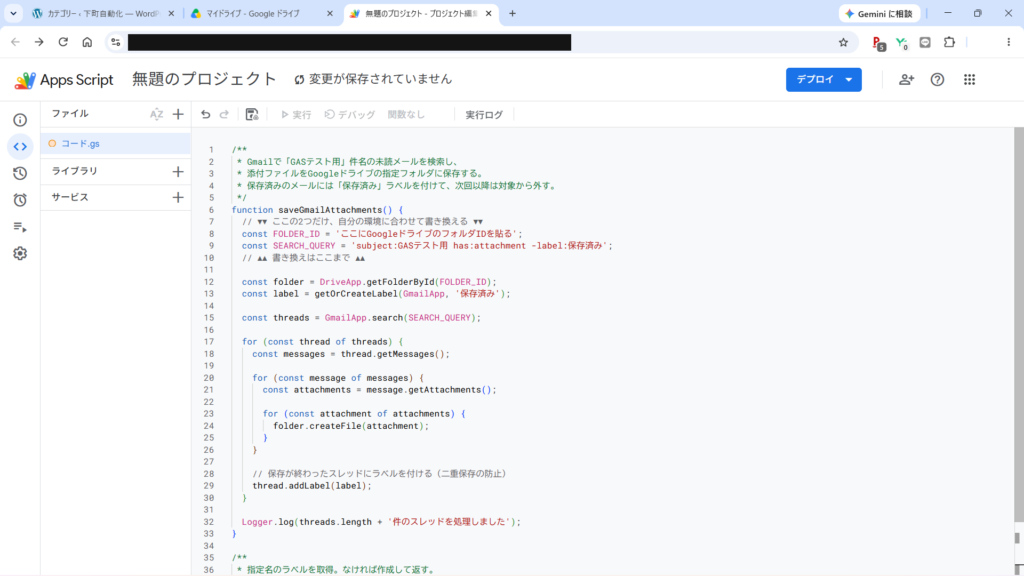
Task: Select the 無題のプロジェクト browser tab
Action: (x=421, y=13)
